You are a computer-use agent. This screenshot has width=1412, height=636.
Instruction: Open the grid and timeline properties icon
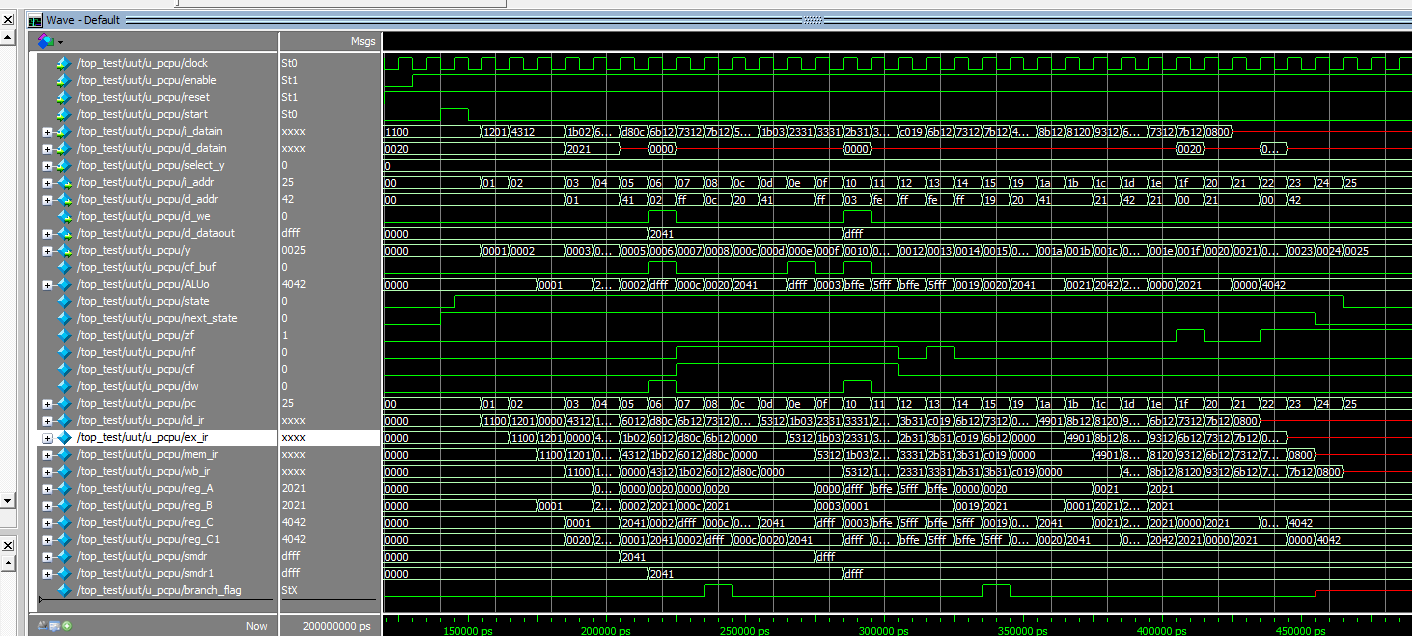coord(54,626)
